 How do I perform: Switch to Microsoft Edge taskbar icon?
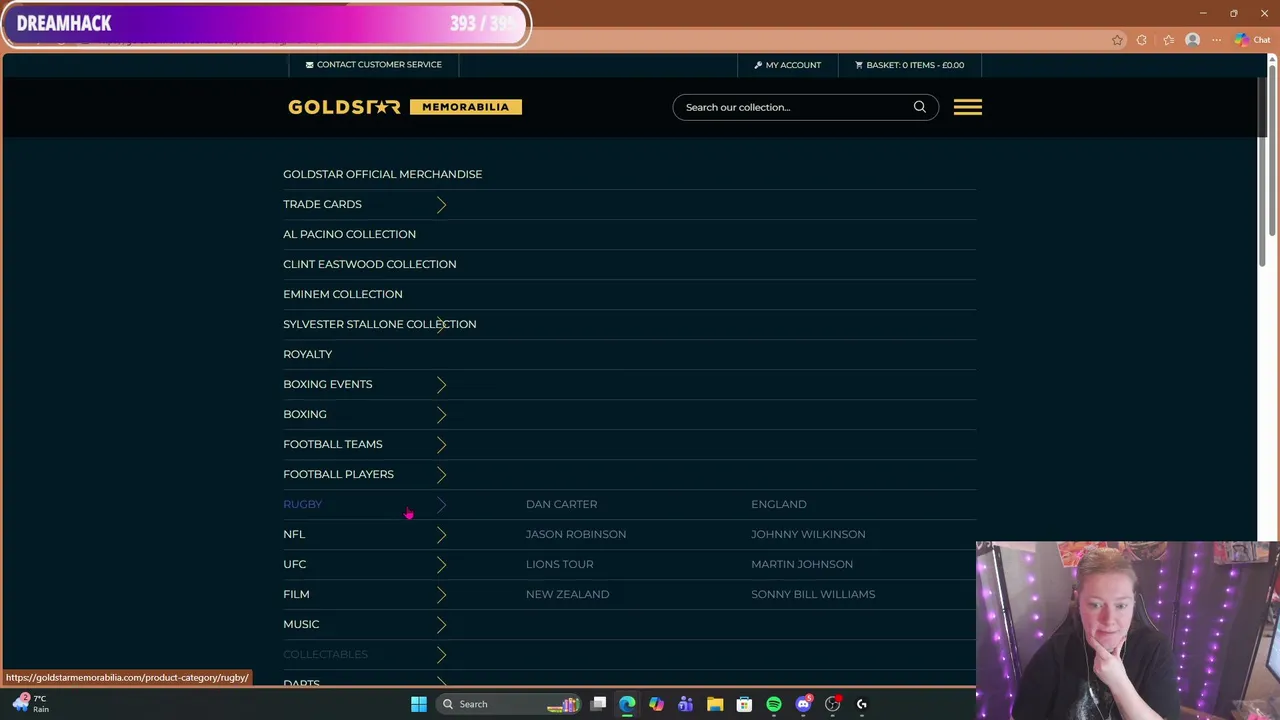(627, 704)
